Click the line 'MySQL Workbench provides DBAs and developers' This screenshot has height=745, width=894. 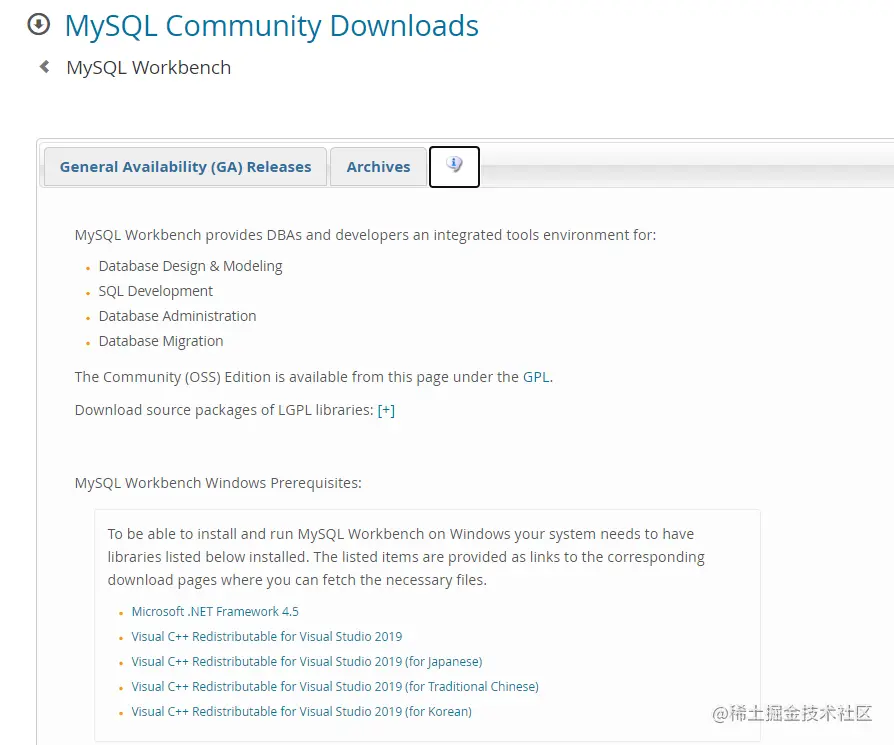(x=365, y=235)
